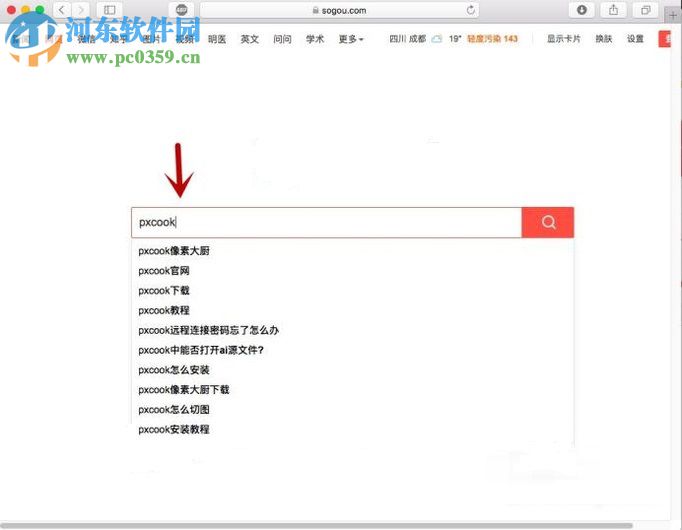Click the 四川 成都 location text
The width and height of the screenshot is (682, 530).
[x=408, y=39]
